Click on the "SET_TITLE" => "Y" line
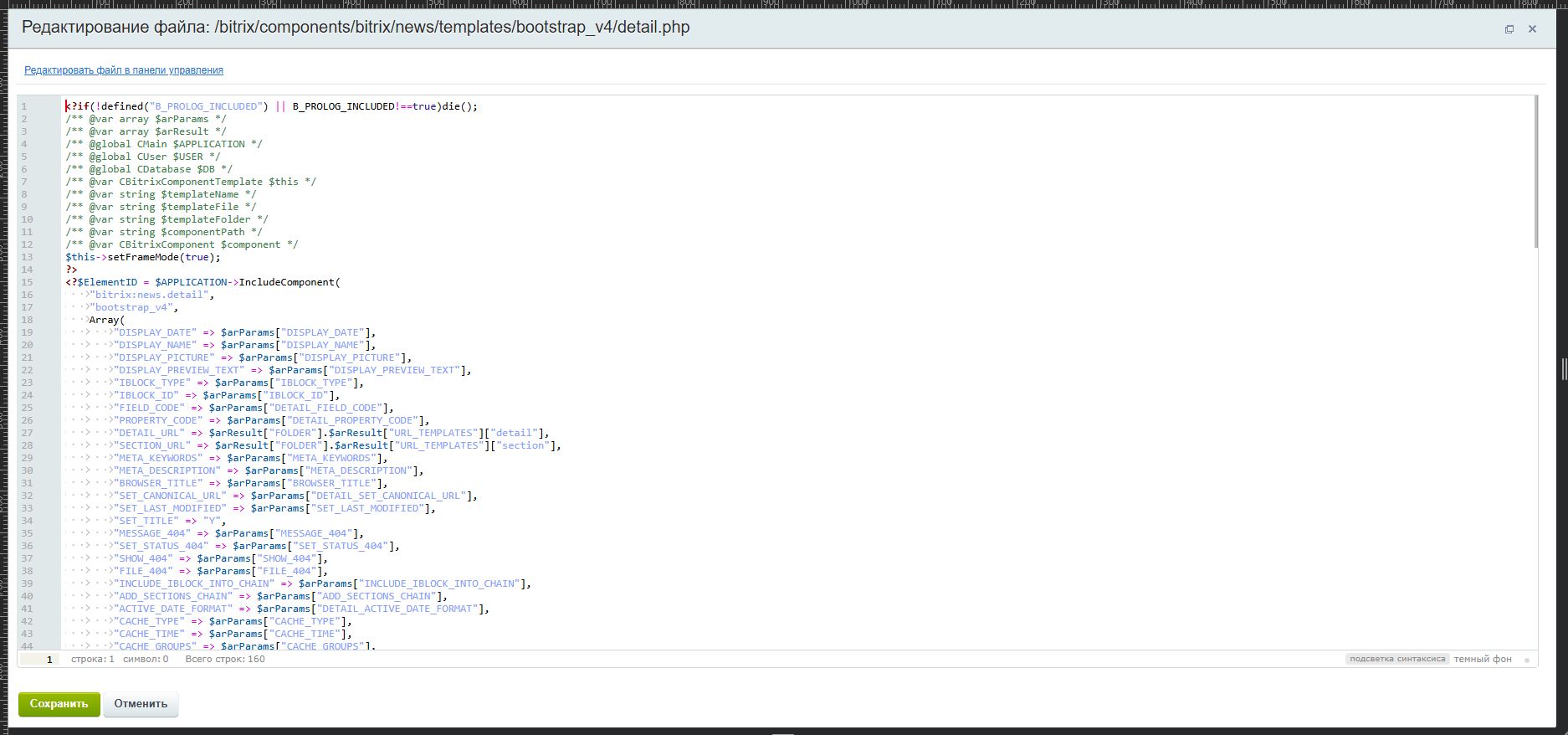This screenshot has width=1568, height=735. [167, 521]
